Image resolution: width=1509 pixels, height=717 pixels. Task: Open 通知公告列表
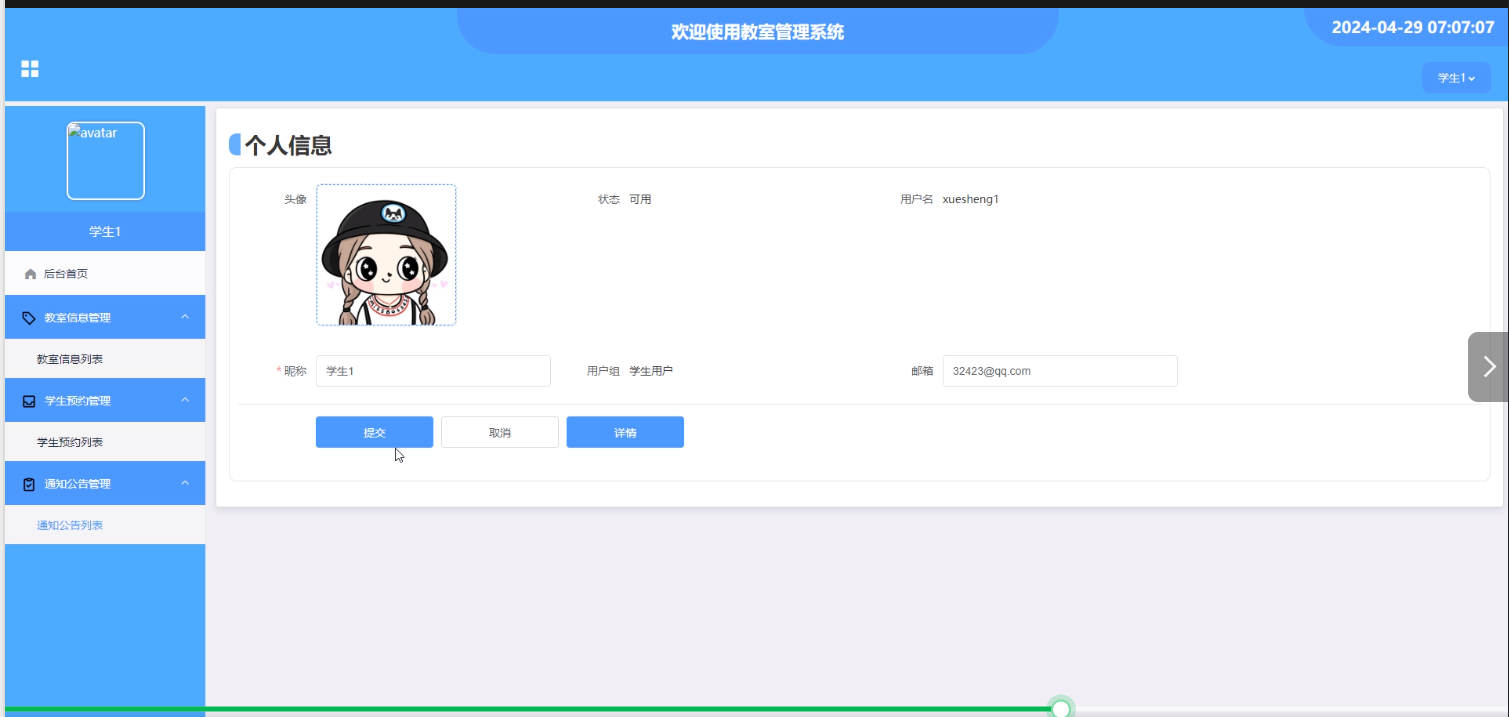(x=105, y=525)
